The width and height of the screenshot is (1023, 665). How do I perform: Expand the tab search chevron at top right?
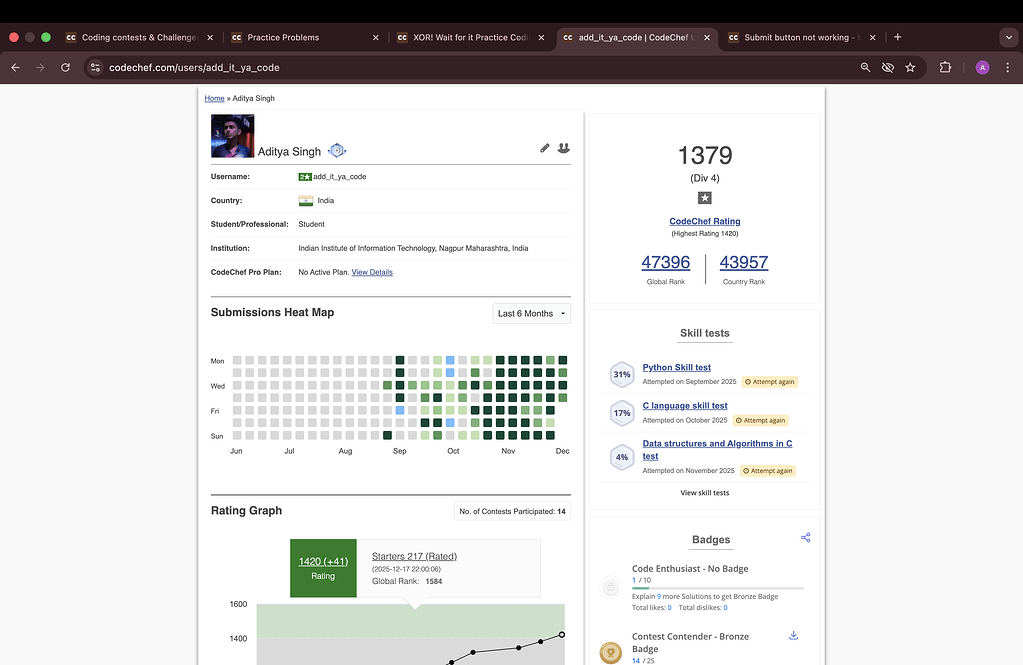(x=1008, y=37)
